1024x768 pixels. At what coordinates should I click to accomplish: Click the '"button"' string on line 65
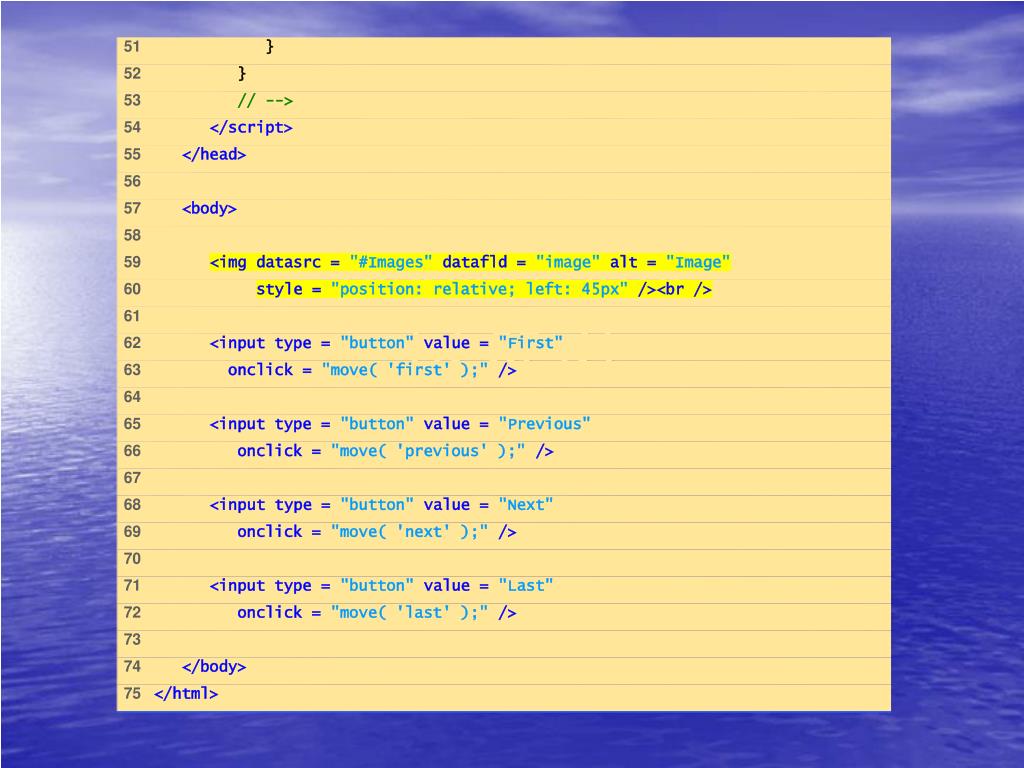[377, 424]
